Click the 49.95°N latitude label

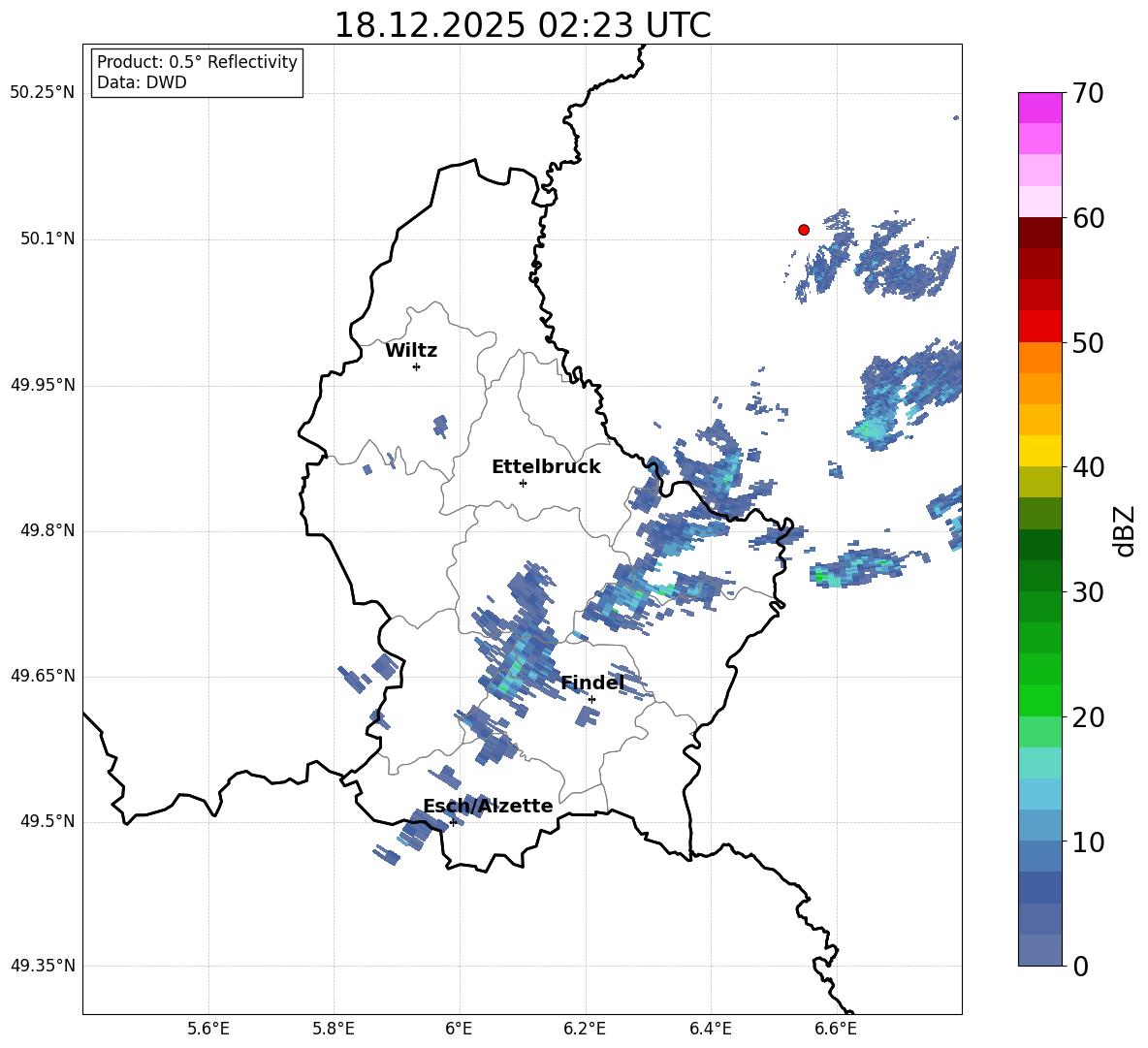[43, 385]
